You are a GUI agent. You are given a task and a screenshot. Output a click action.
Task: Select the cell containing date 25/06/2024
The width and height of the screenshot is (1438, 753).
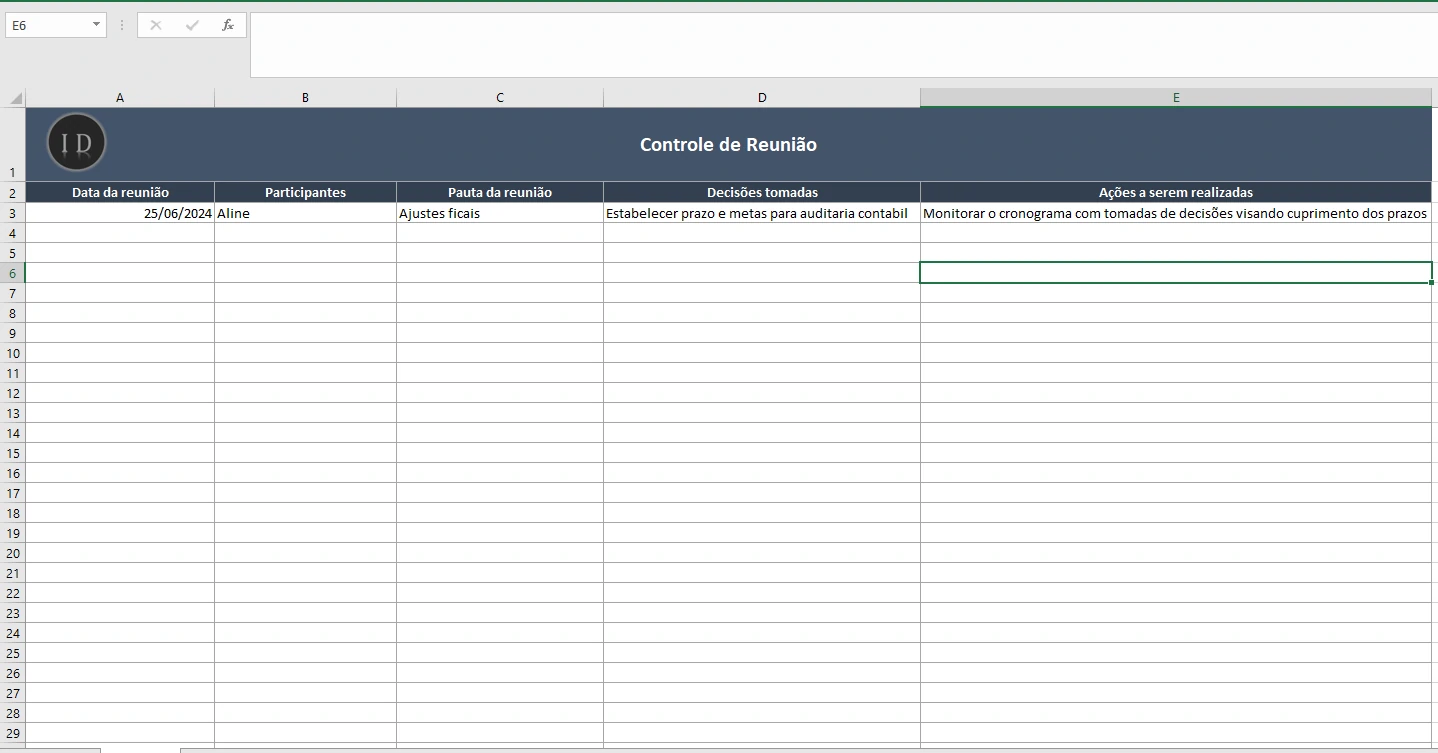coord(120,213)
